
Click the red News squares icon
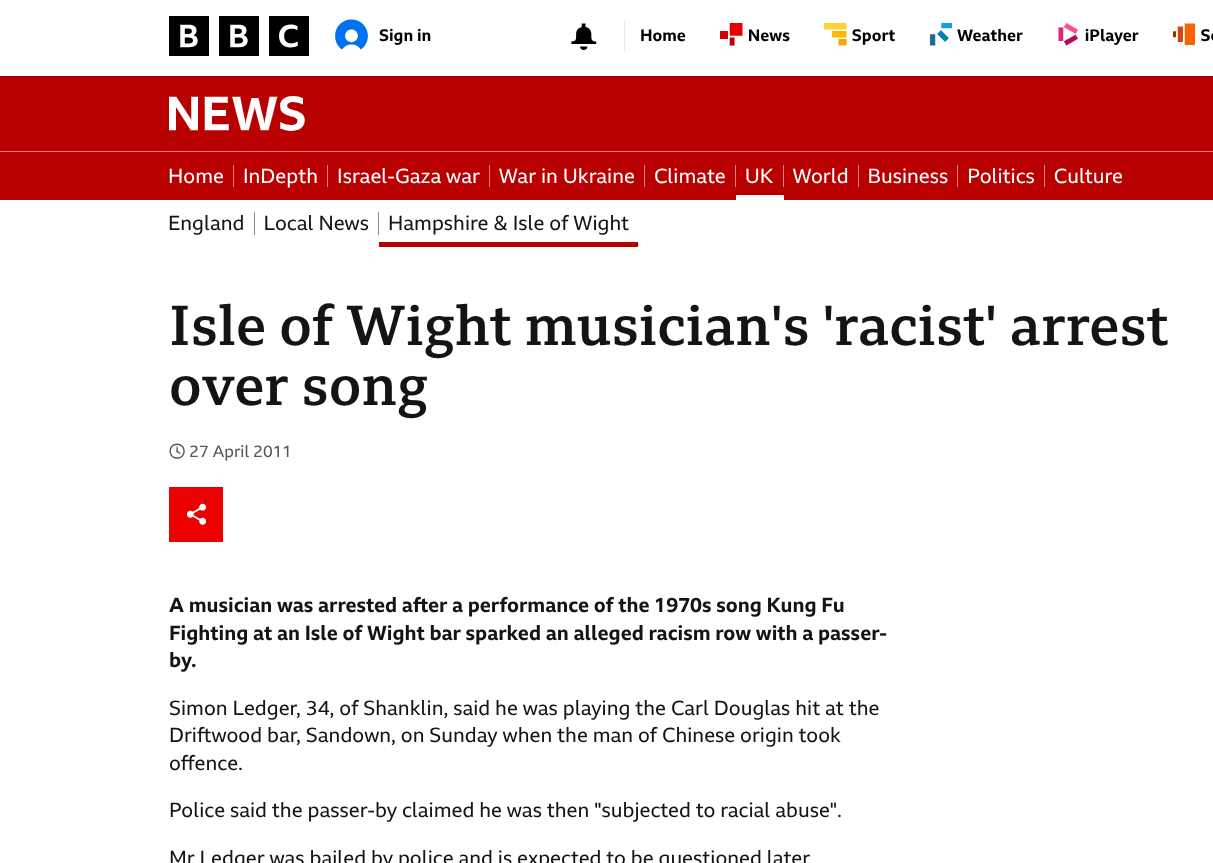point(730,35)
